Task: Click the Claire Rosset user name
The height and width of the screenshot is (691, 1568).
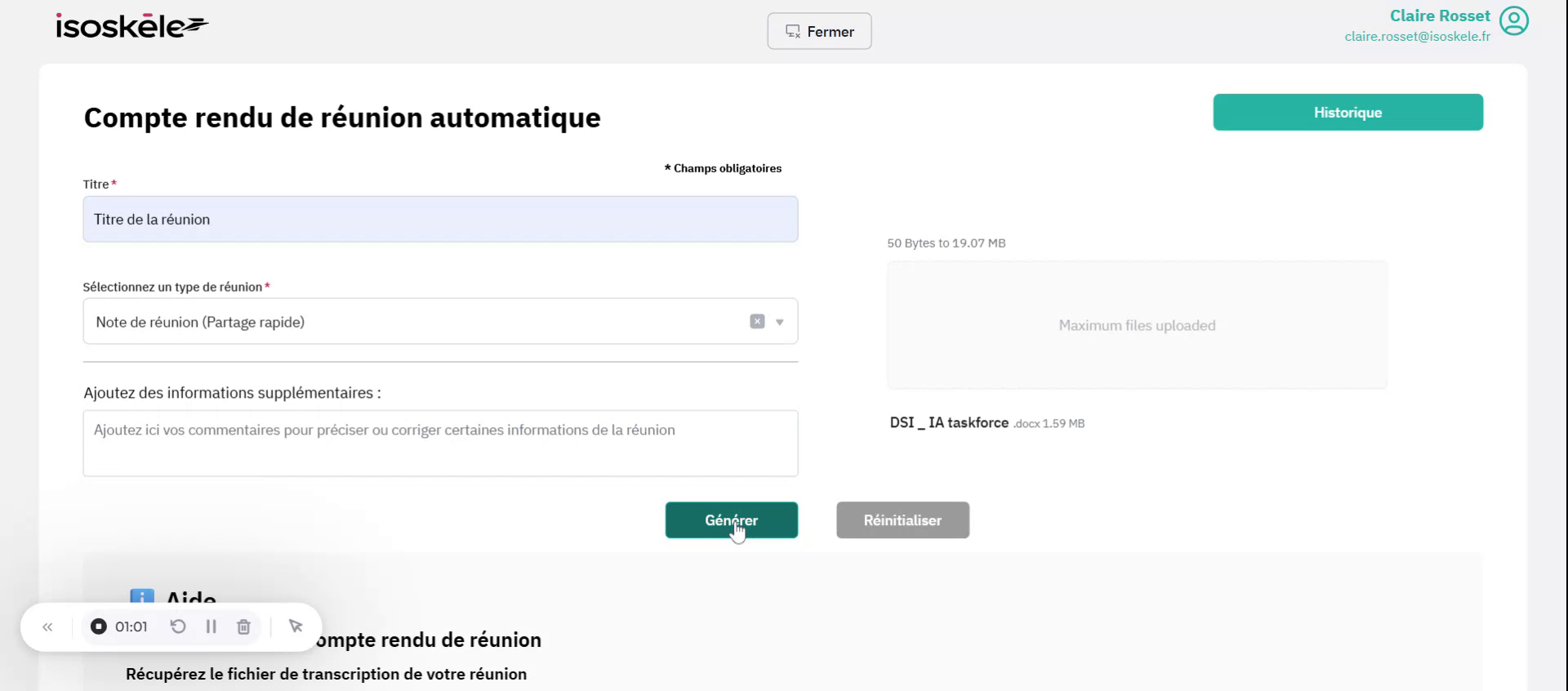Action: (x=1440, y=16)
